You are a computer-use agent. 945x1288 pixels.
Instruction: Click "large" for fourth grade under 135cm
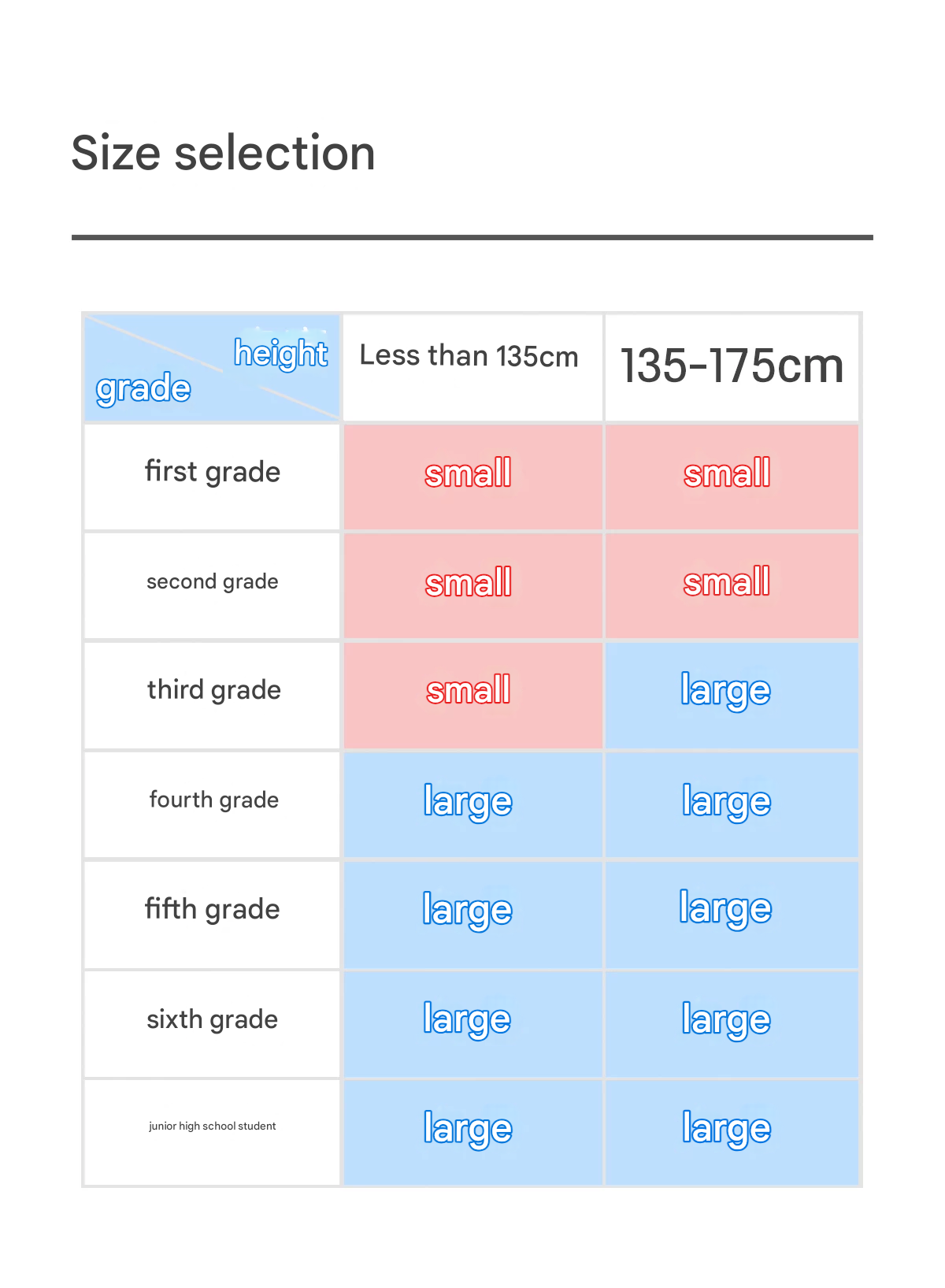pyautogui.click(x=469, y=802)
